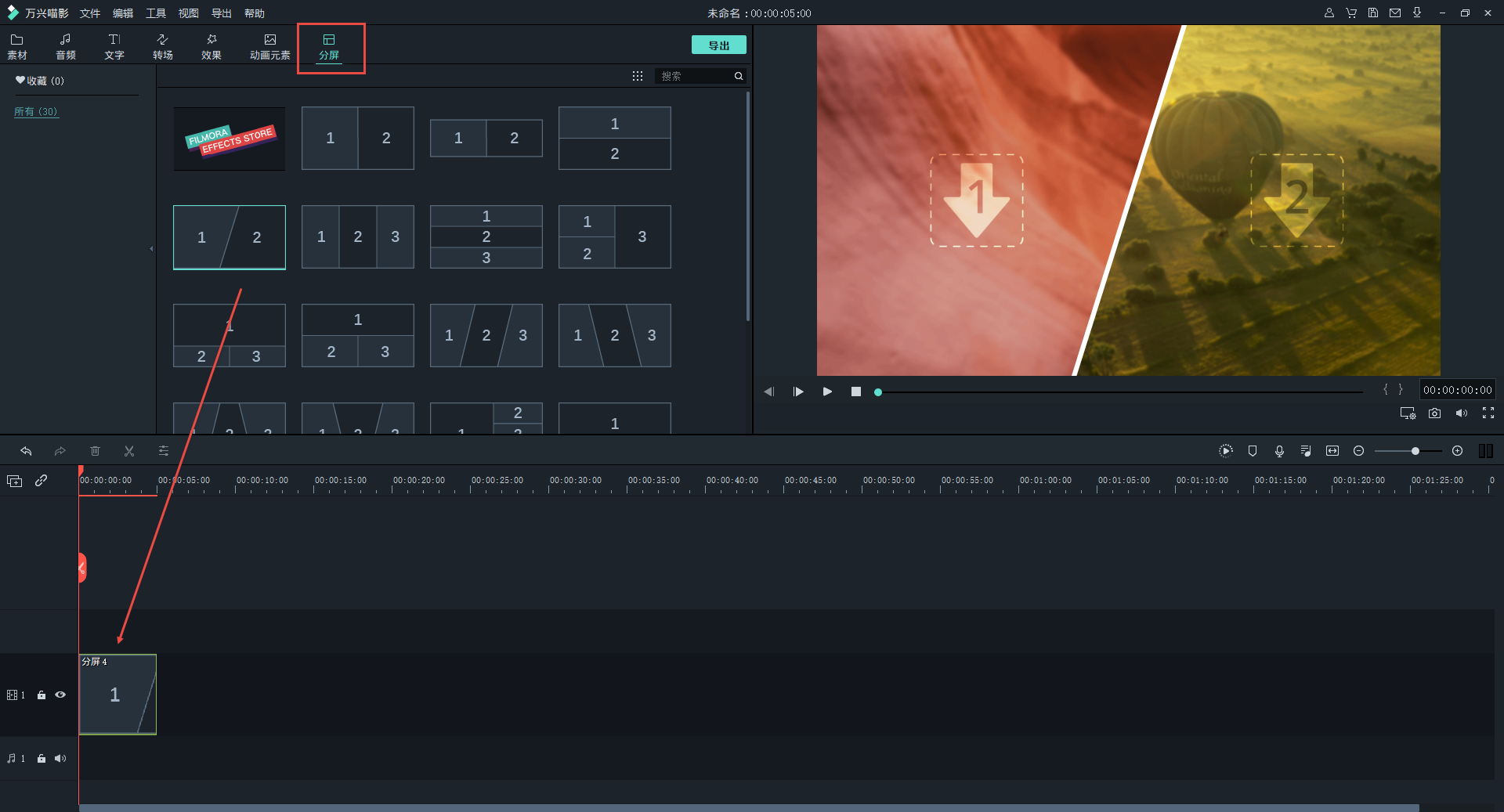Click the undo arrow in timeline toolbar
This screenshot has width=1504, height=812.
(x=26, y=451)
